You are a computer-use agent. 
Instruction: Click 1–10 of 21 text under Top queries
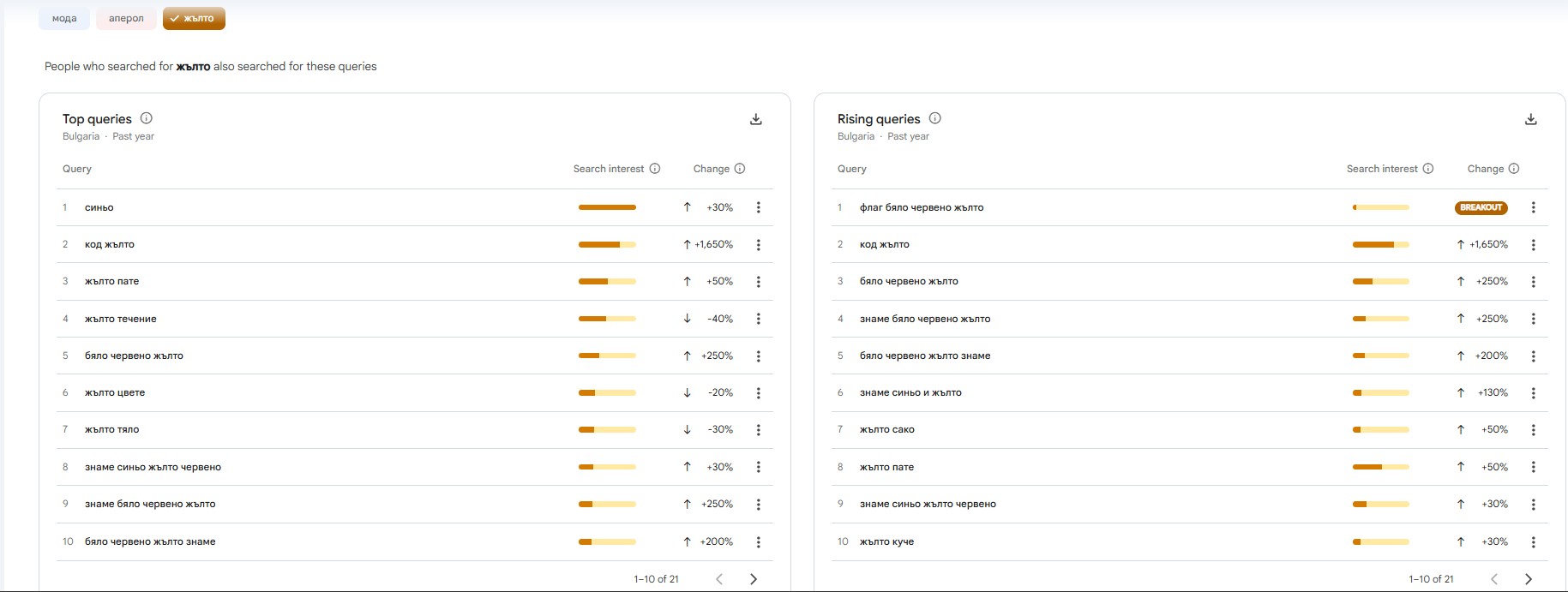click(656, 579)
